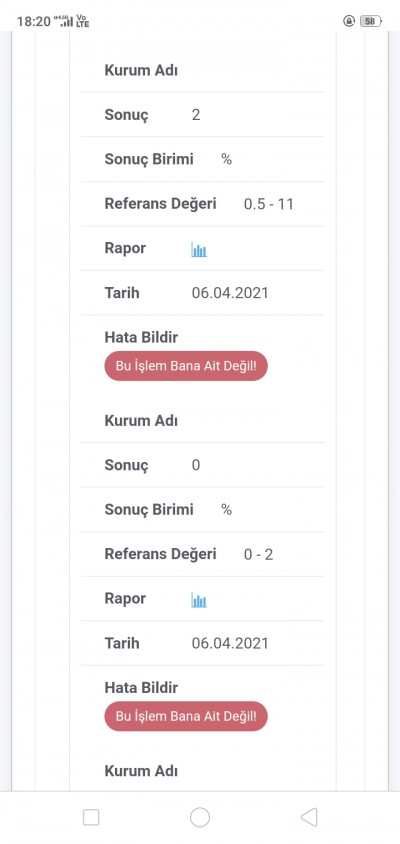Tap the clock showing 18:20
The image size is (400, 844).
33,22
